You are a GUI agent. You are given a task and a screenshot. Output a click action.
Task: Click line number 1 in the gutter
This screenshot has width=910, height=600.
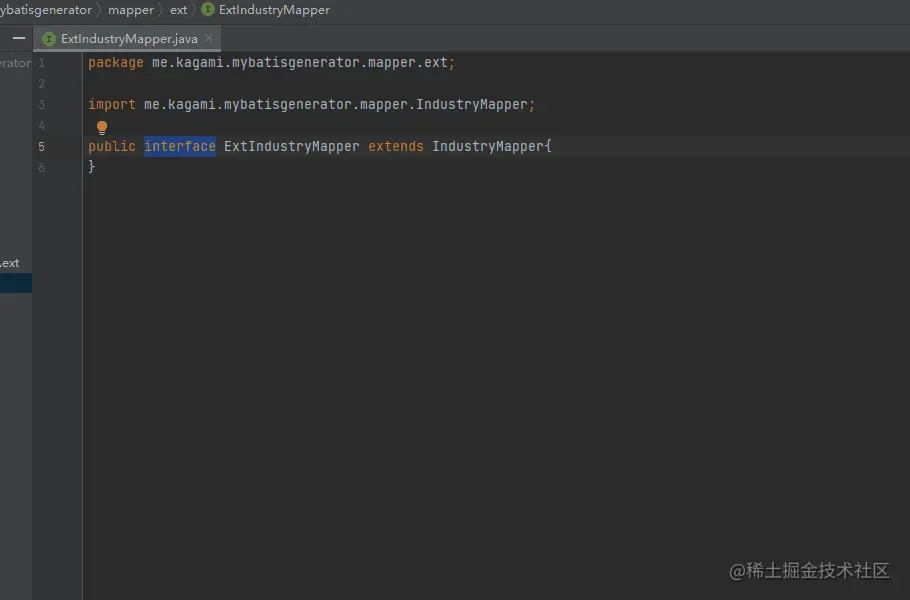pos(41,62)
